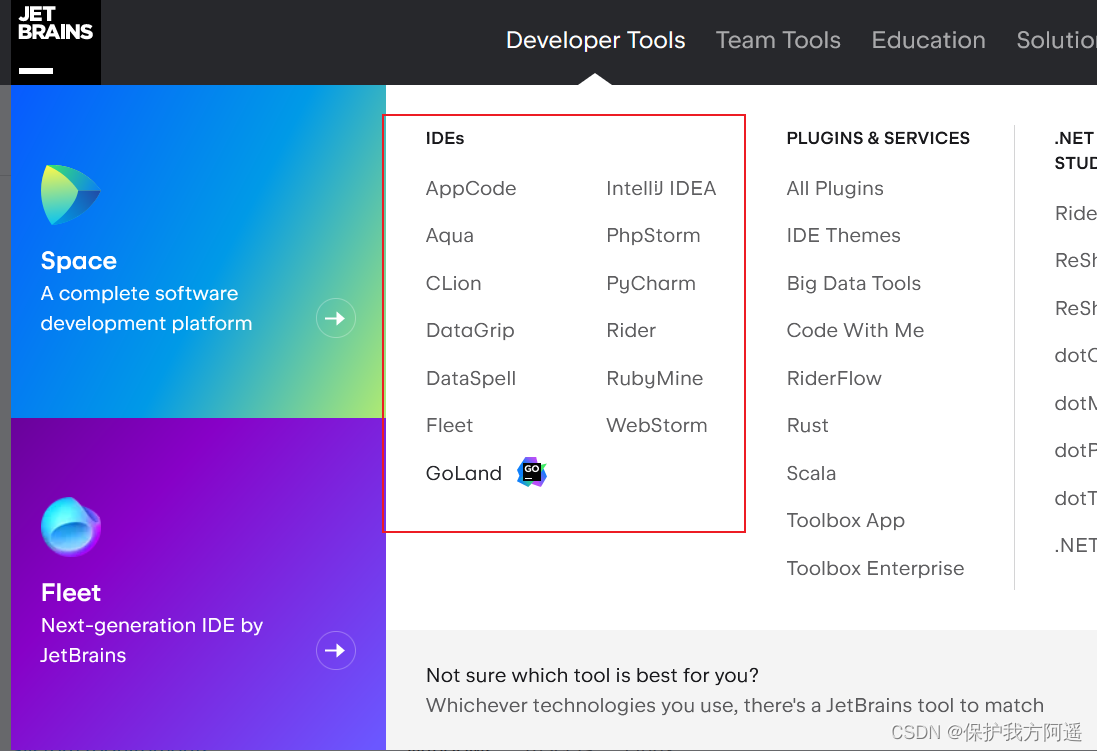Click 'A complete software development platform' text
Image resolution: width=1097 pixels, height=751 pixels.
coord(146,308)
